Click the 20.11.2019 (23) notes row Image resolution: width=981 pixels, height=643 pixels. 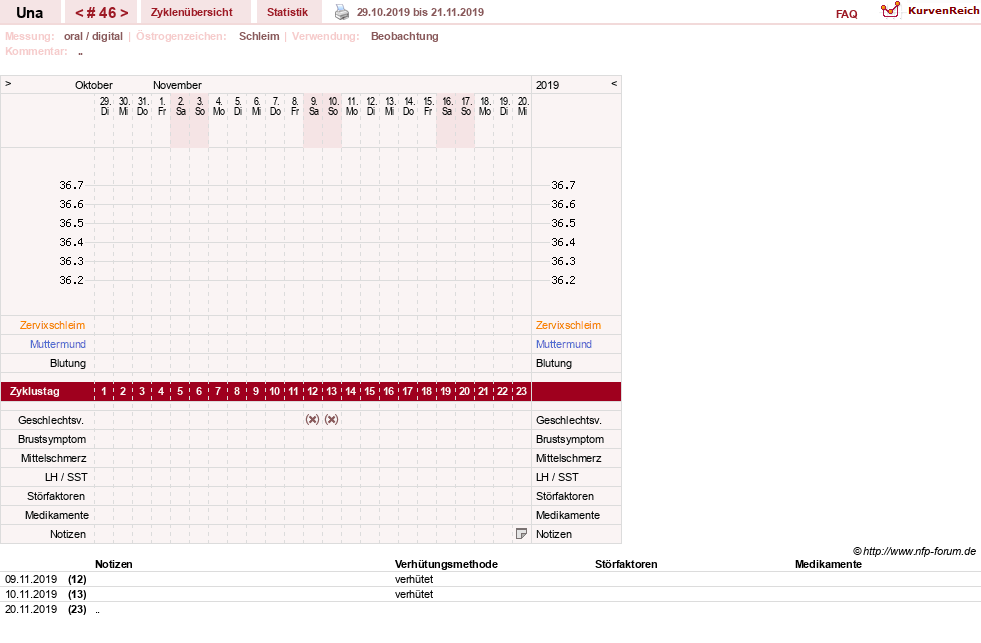[490, 609]
